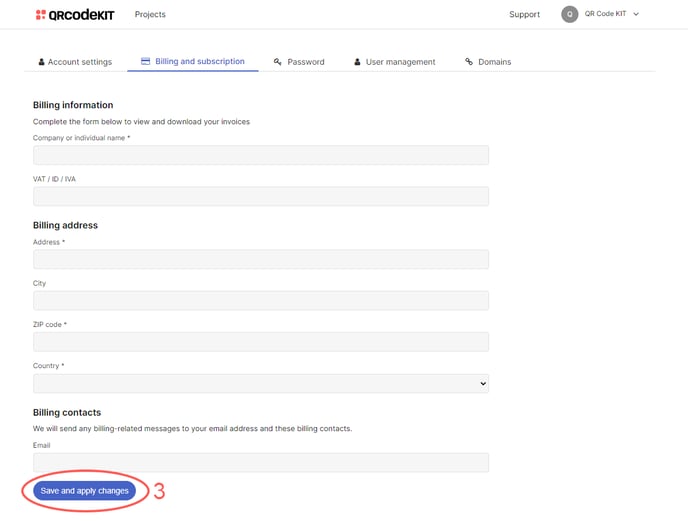Open the Password tab
Viewport: 688px width, 521px height.
tap(305, 62)
